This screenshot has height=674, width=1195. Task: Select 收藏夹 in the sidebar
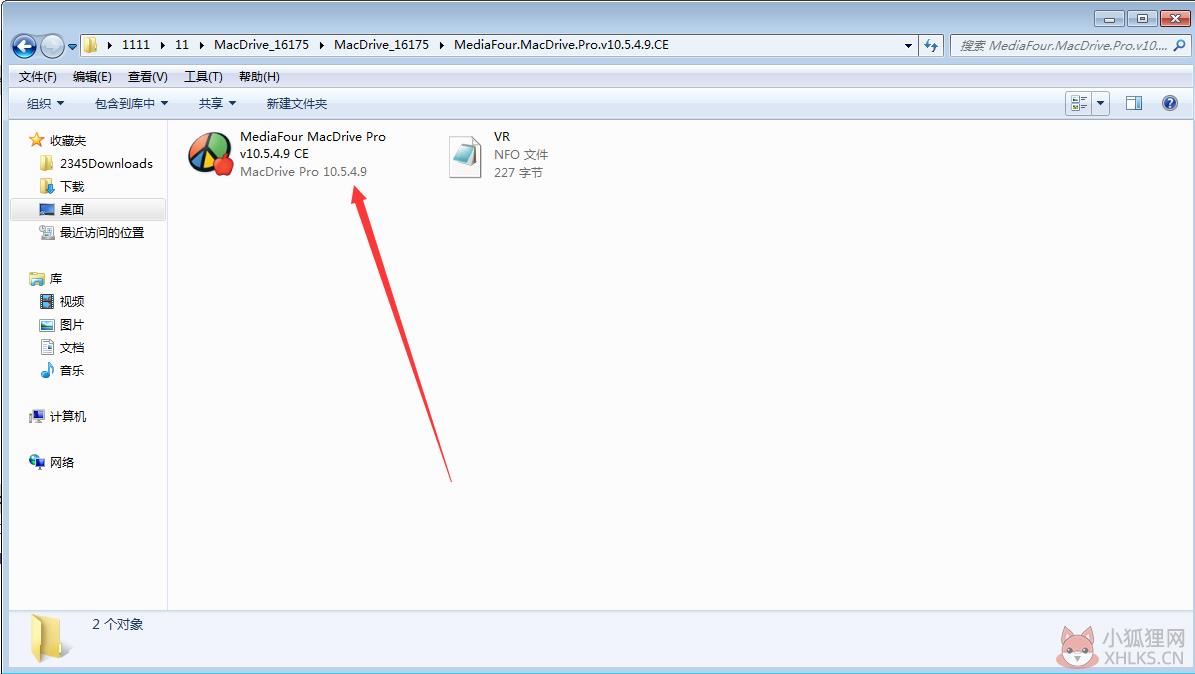click(68, 140)
